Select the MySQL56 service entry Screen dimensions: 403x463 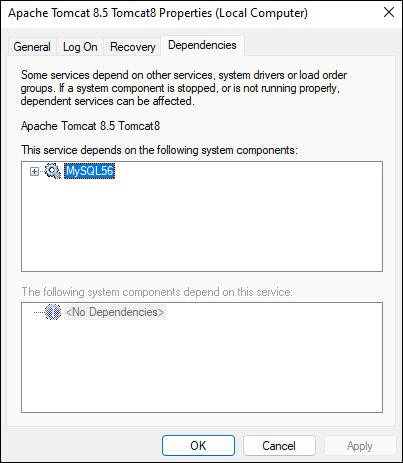[90, 171]
